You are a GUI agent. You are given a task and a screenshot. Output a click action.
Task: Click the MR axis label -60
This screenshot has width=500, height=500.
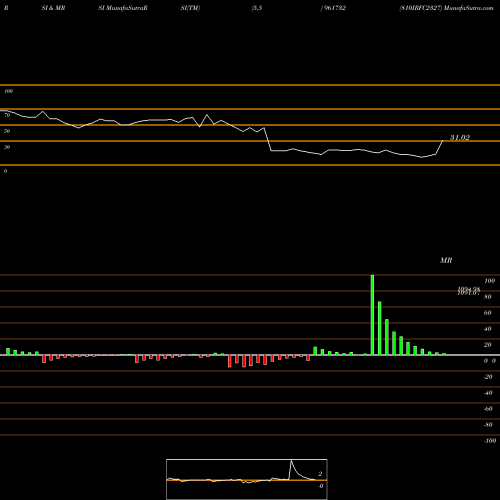(x=488, y=409)
